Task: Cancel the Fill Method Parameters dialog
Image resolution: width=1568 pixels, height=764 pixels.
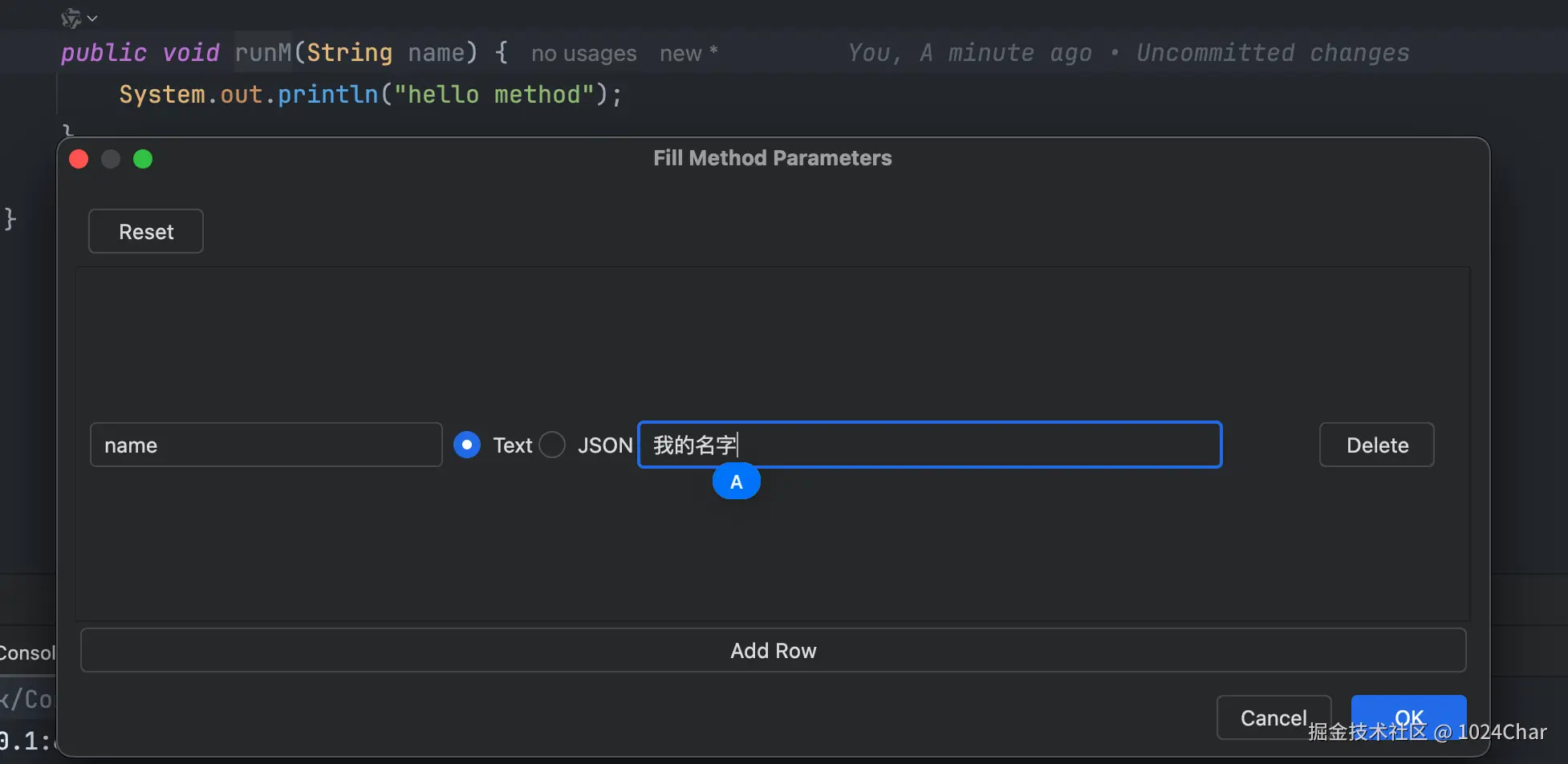Action: [x=1273, y=717]
